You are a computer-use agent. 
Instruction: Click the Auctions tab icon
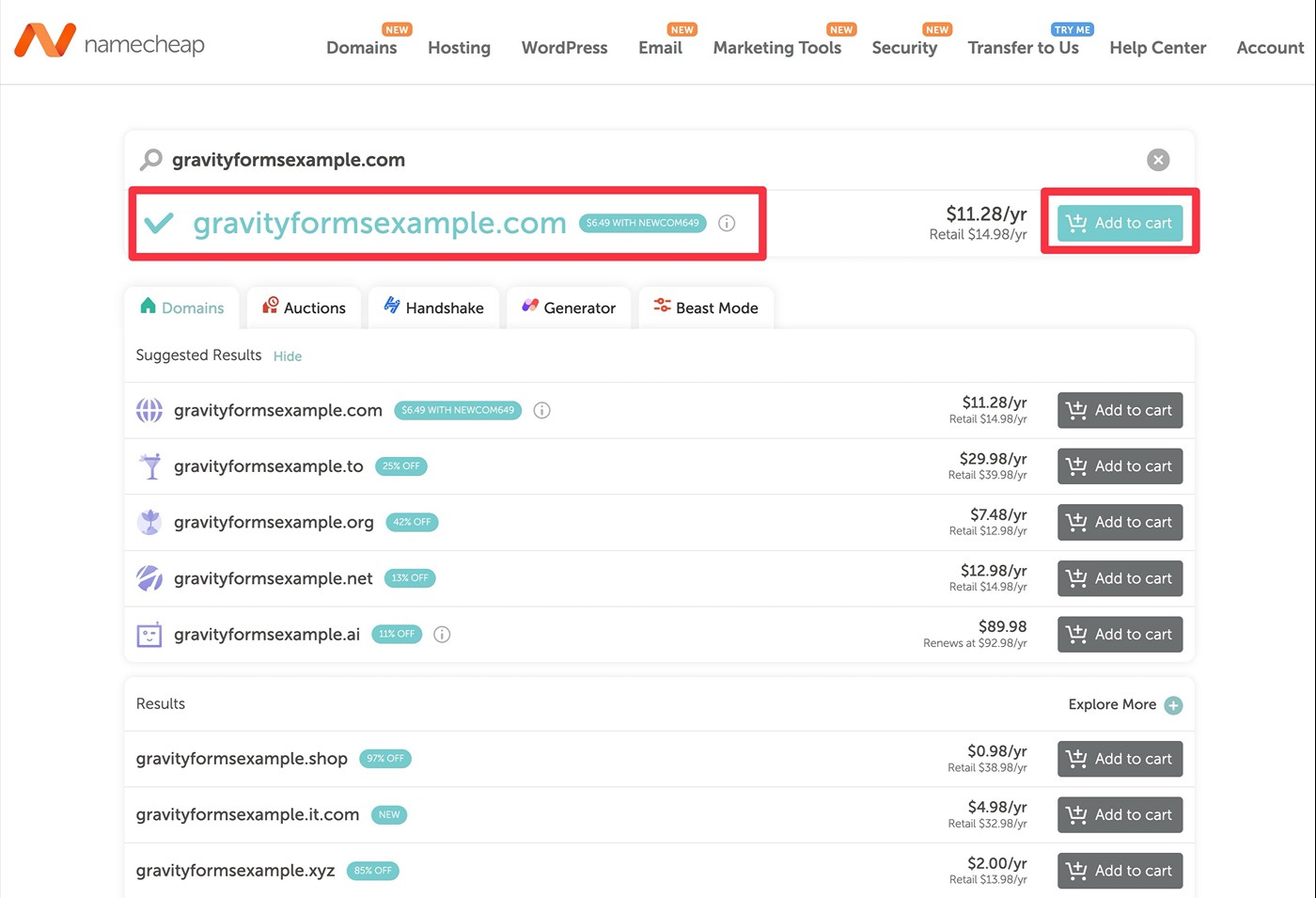pyautogui.click(x=271, y=306)
